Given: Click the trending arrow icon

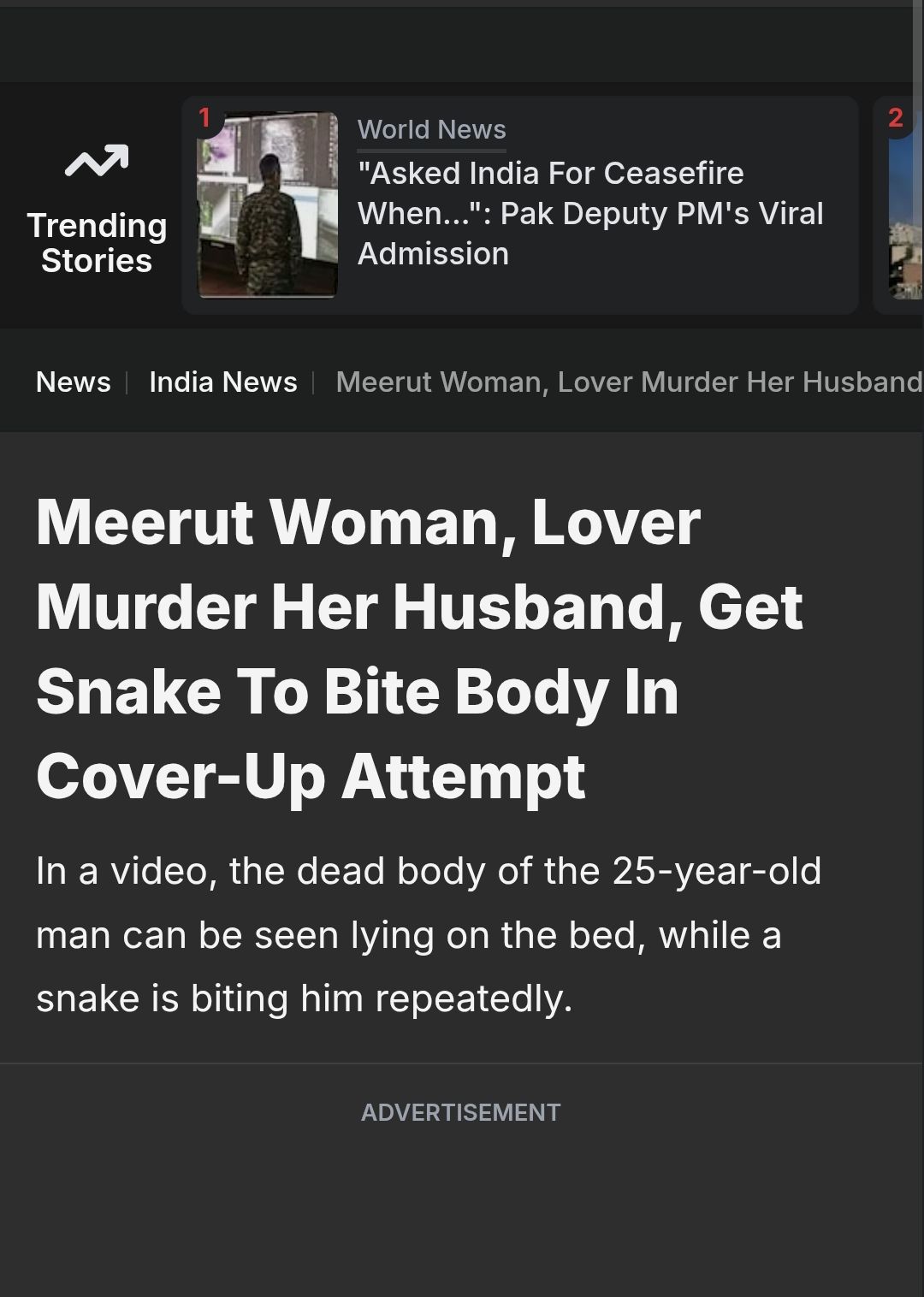Looking at the screenshot, I should point(97,162).
